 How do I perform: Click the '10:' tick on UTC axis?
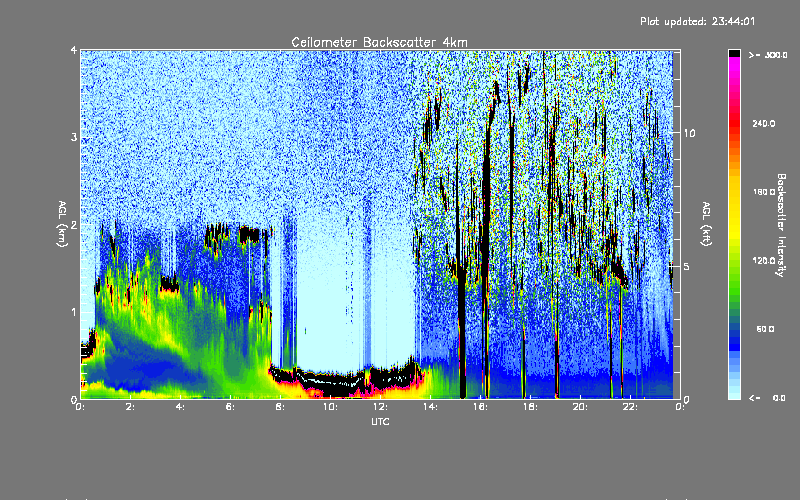(x=330, y=407)
